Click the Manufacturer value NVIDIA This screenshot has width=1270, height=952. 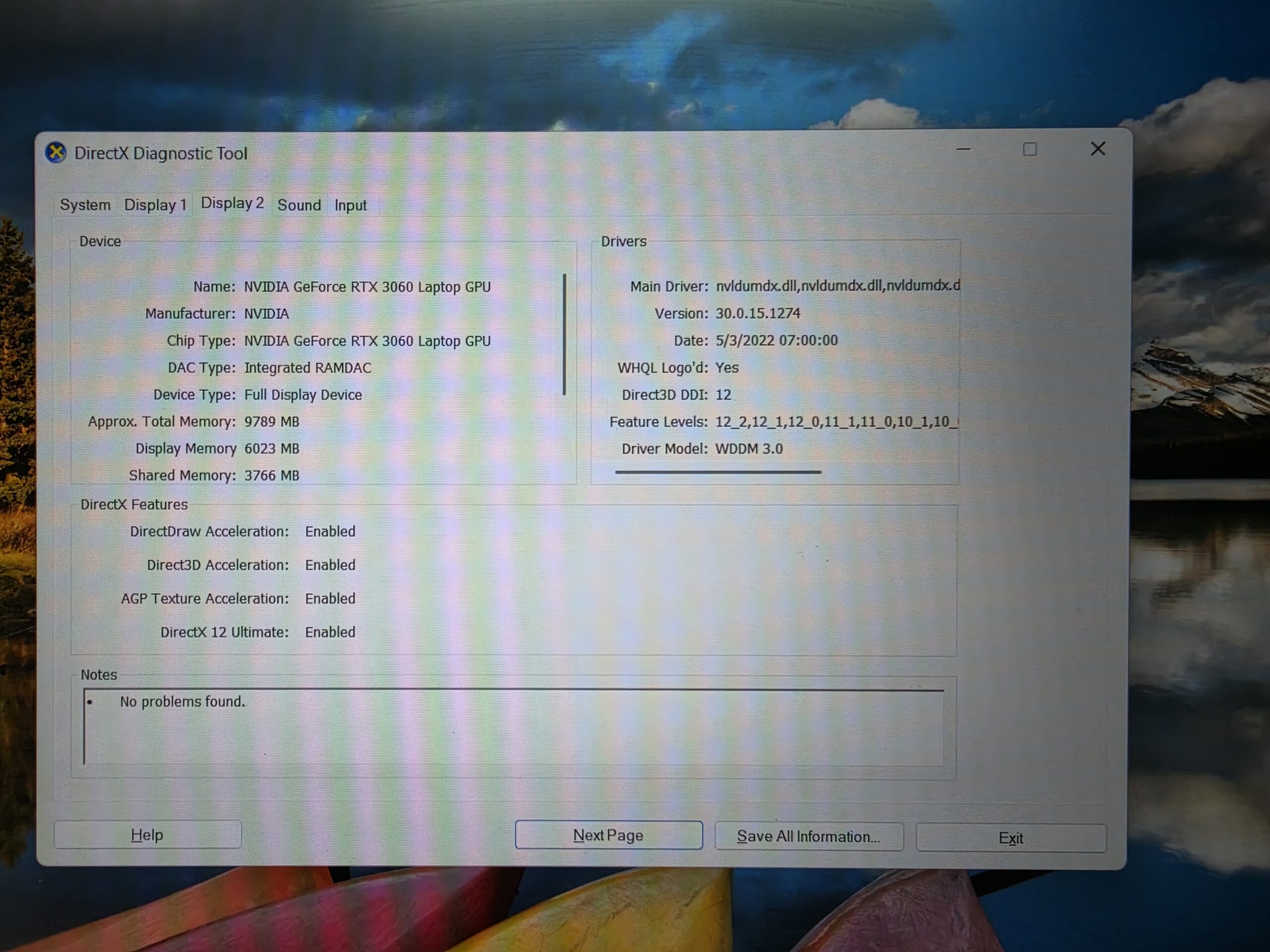pyautogui.click(x=266, y=314)
